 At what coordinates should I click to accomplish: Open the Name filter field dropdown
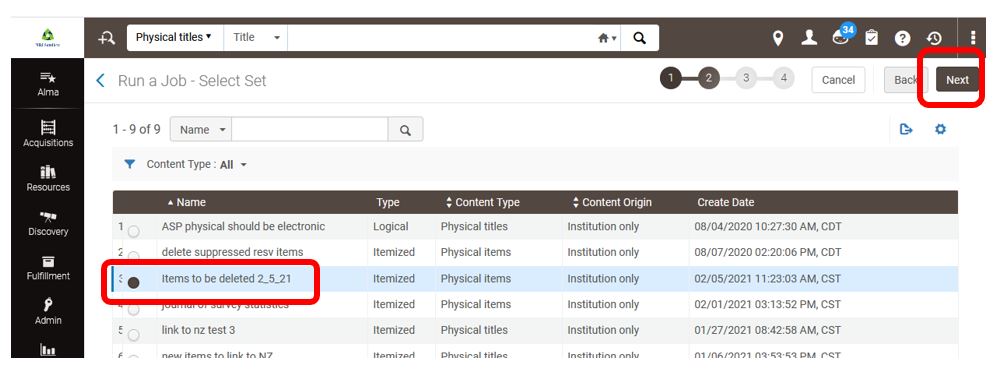201,130
